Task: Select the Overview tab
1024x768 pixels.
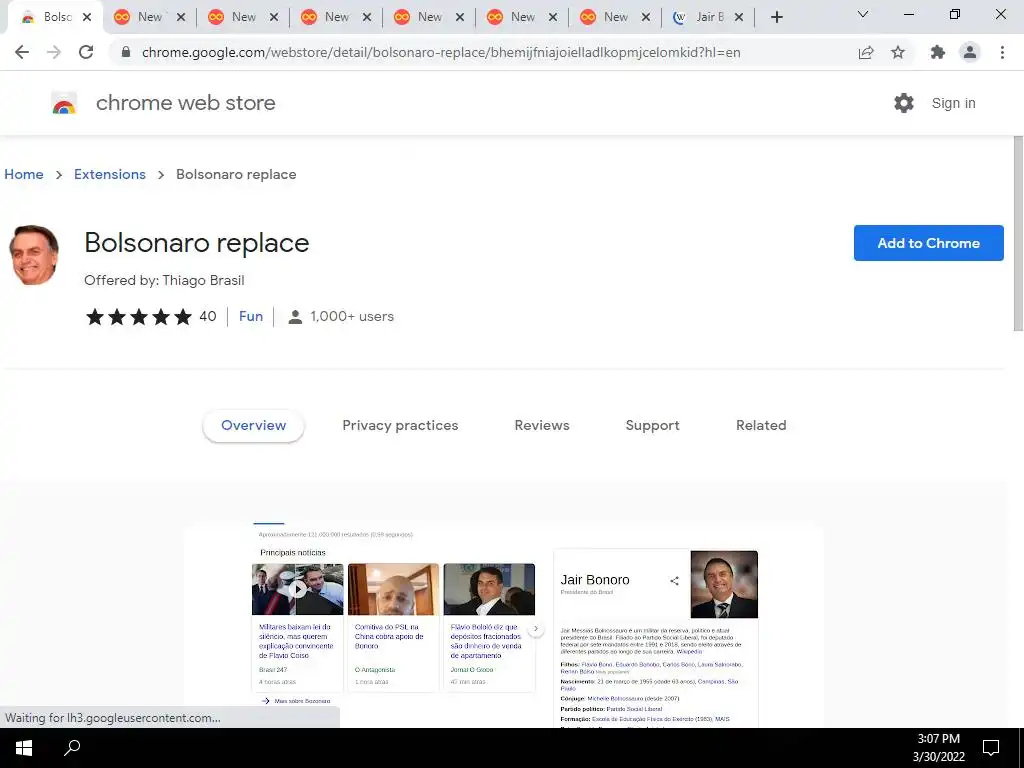Action: 253,425
